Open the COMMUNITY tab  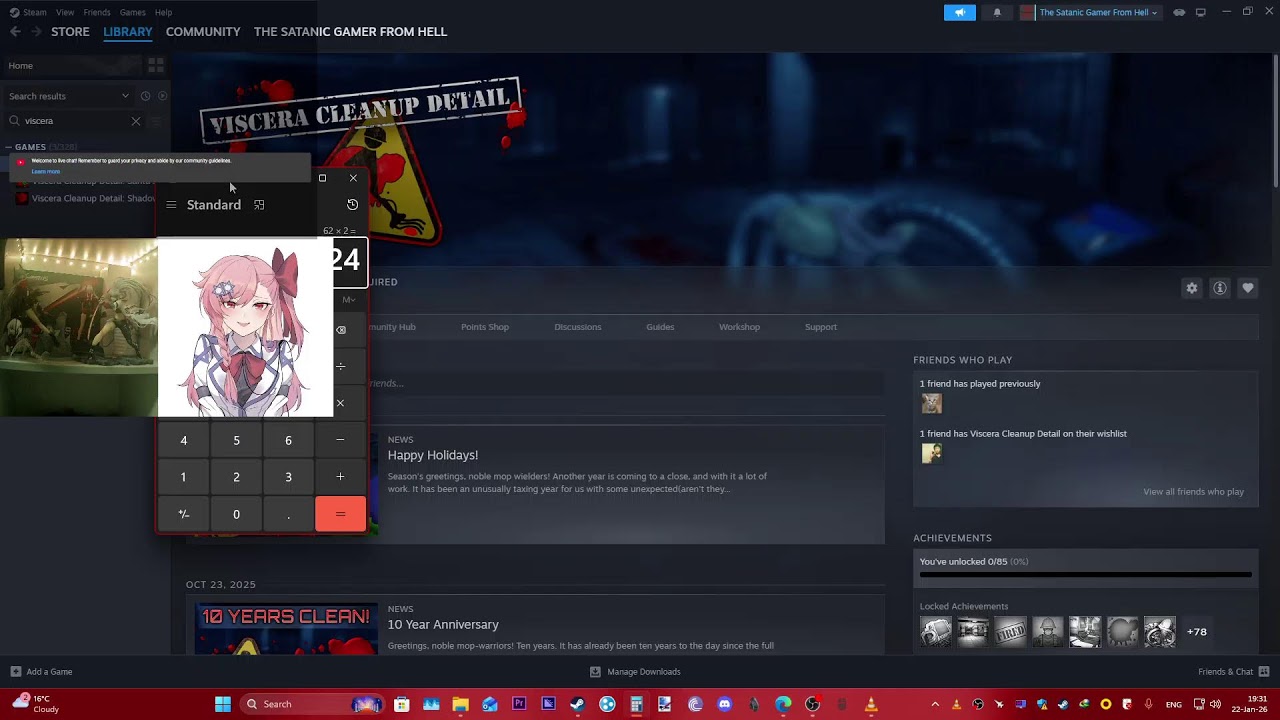203,32
